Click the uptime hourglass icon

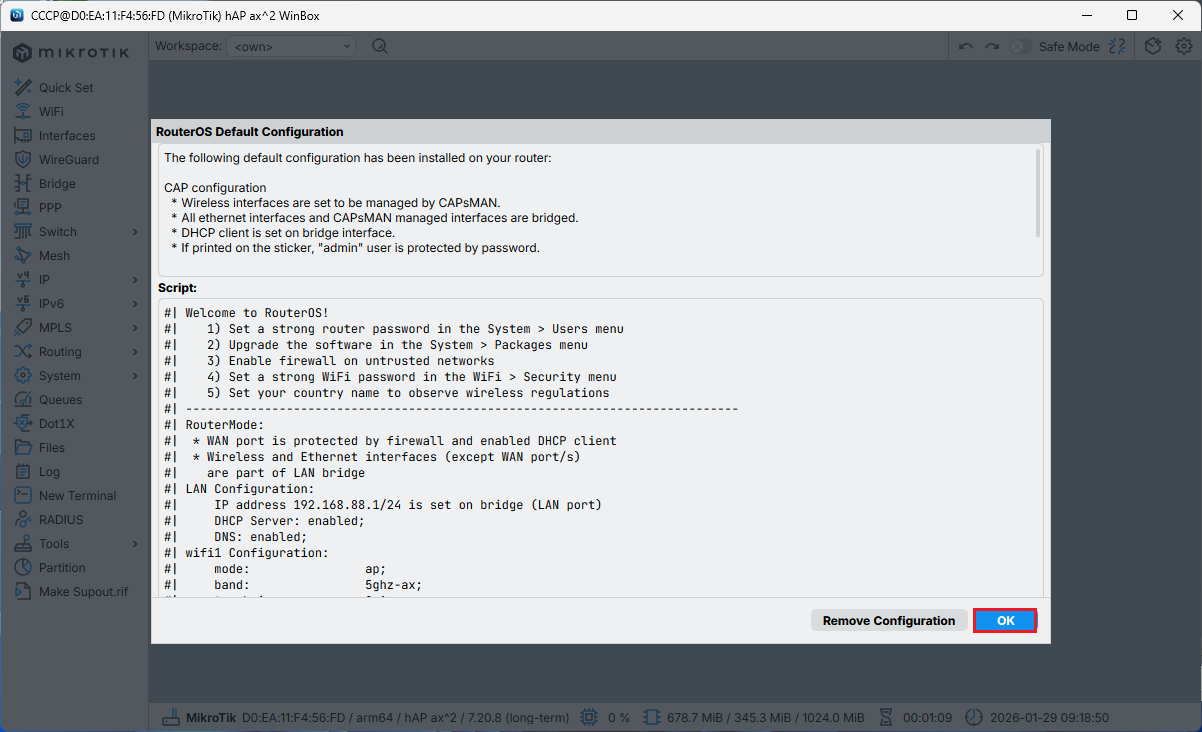click(885, 718)
